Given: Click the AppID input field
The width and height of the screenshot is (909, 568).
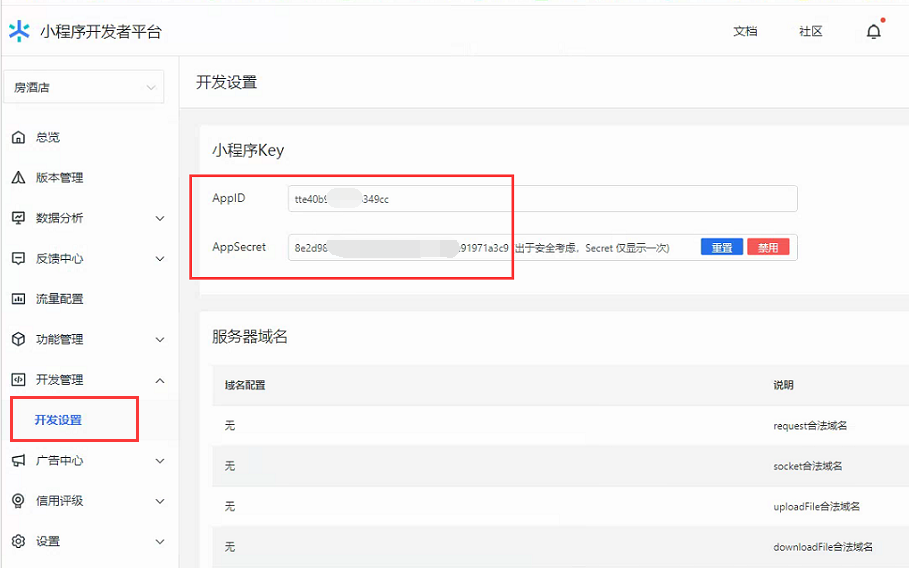Looking at the screenshot, I should [542, 199].
